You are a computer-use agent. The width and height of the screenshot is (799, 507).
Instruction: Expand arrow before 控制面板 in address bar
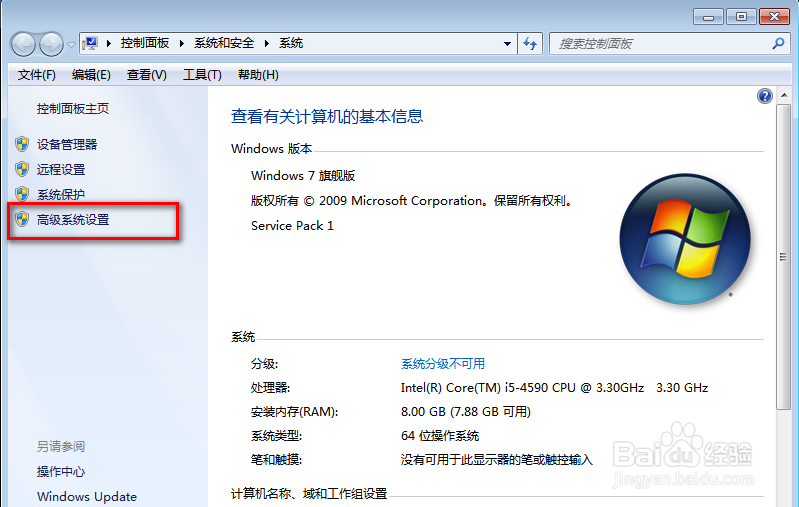coord(109,43)
